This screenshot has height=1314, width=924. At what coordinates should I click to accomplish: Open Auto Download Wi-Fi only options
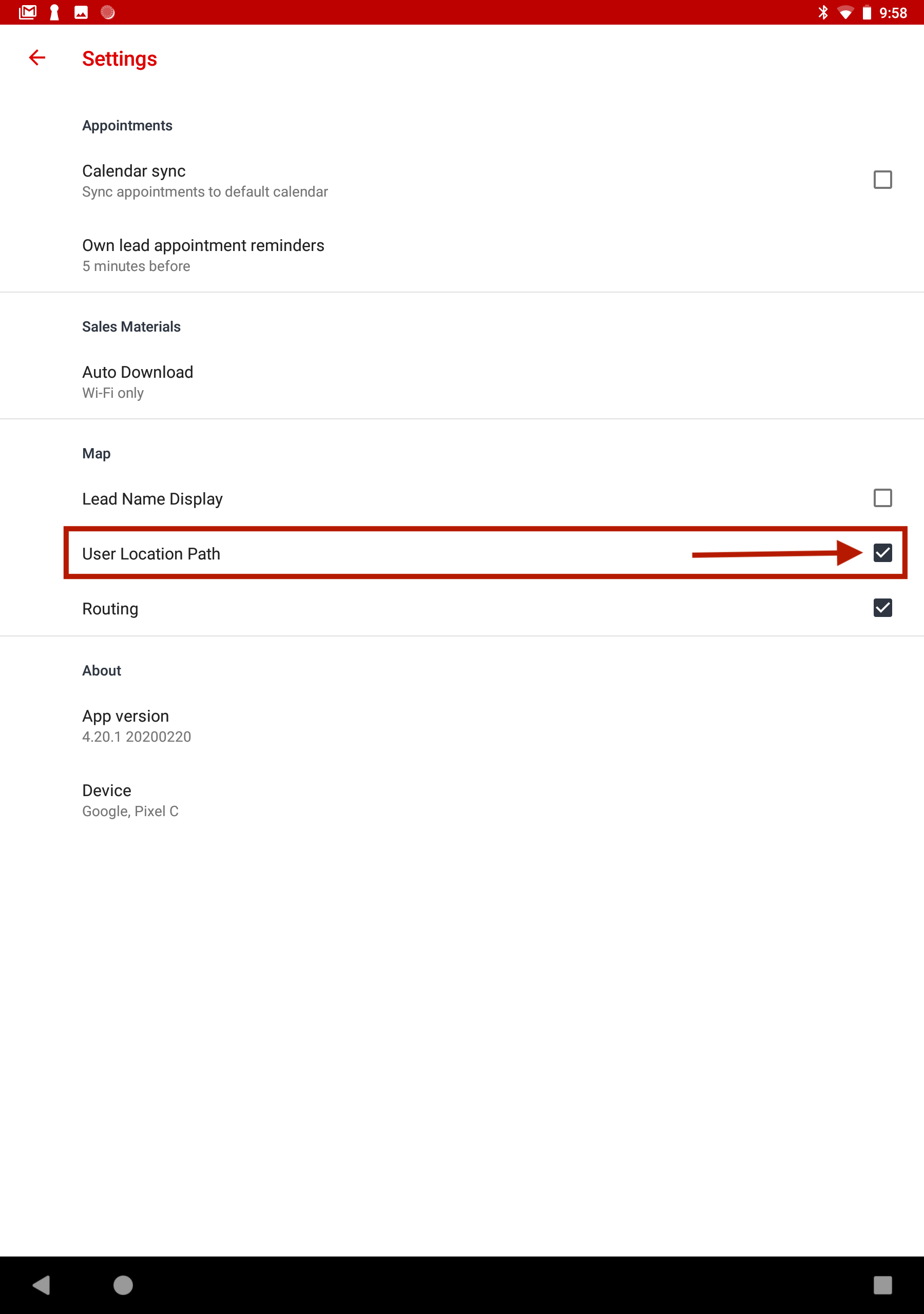[462, 382]
